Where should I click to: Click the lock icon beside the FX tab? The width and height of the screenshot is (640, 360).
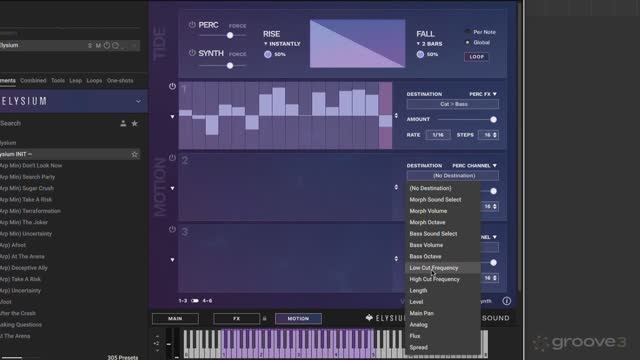pos(264,318)
